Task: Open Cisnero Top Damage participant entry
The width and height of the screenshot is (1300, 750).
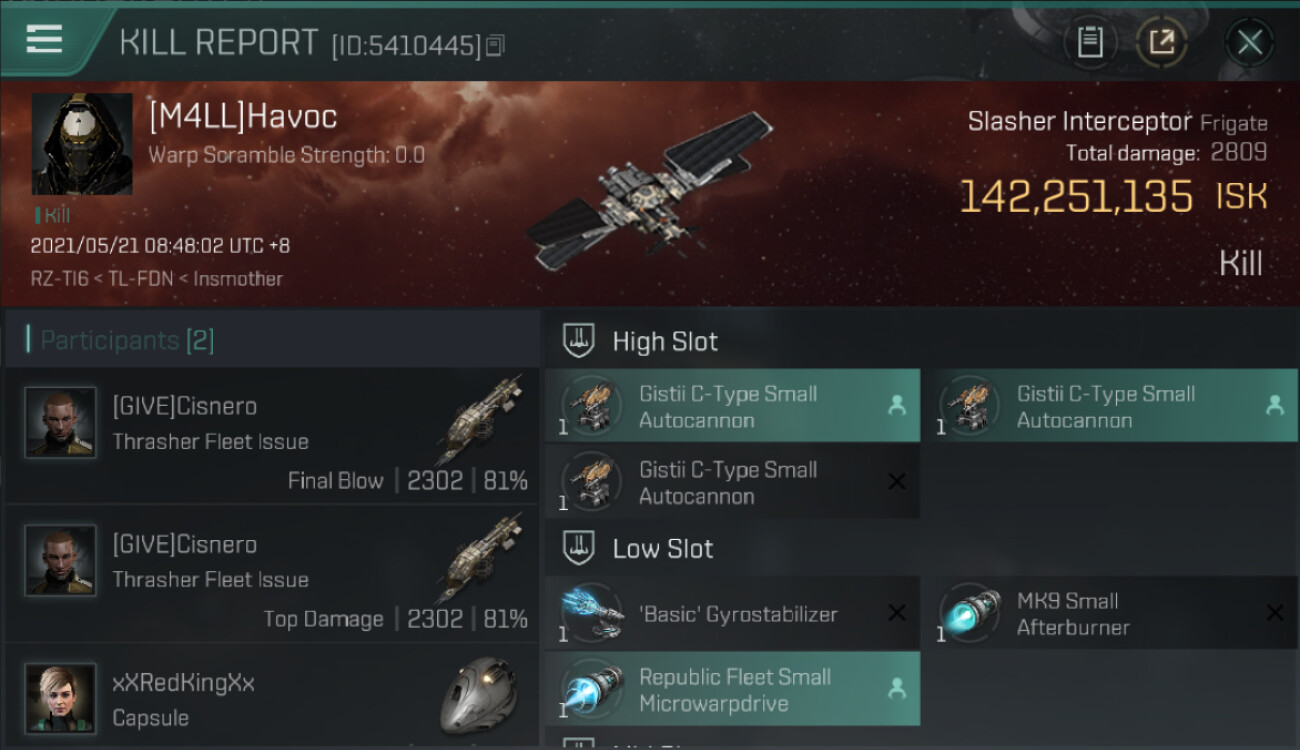Action: point(272,574)
